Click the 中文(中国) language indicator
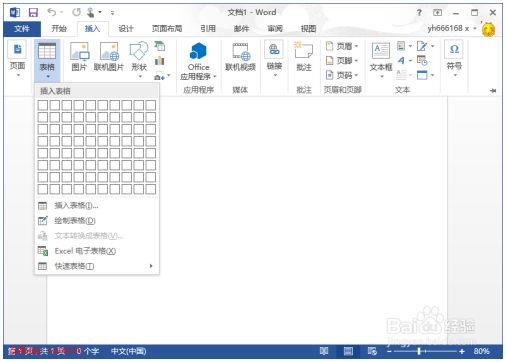This screenshot has width=506, height=362. [x=128, y=351]
